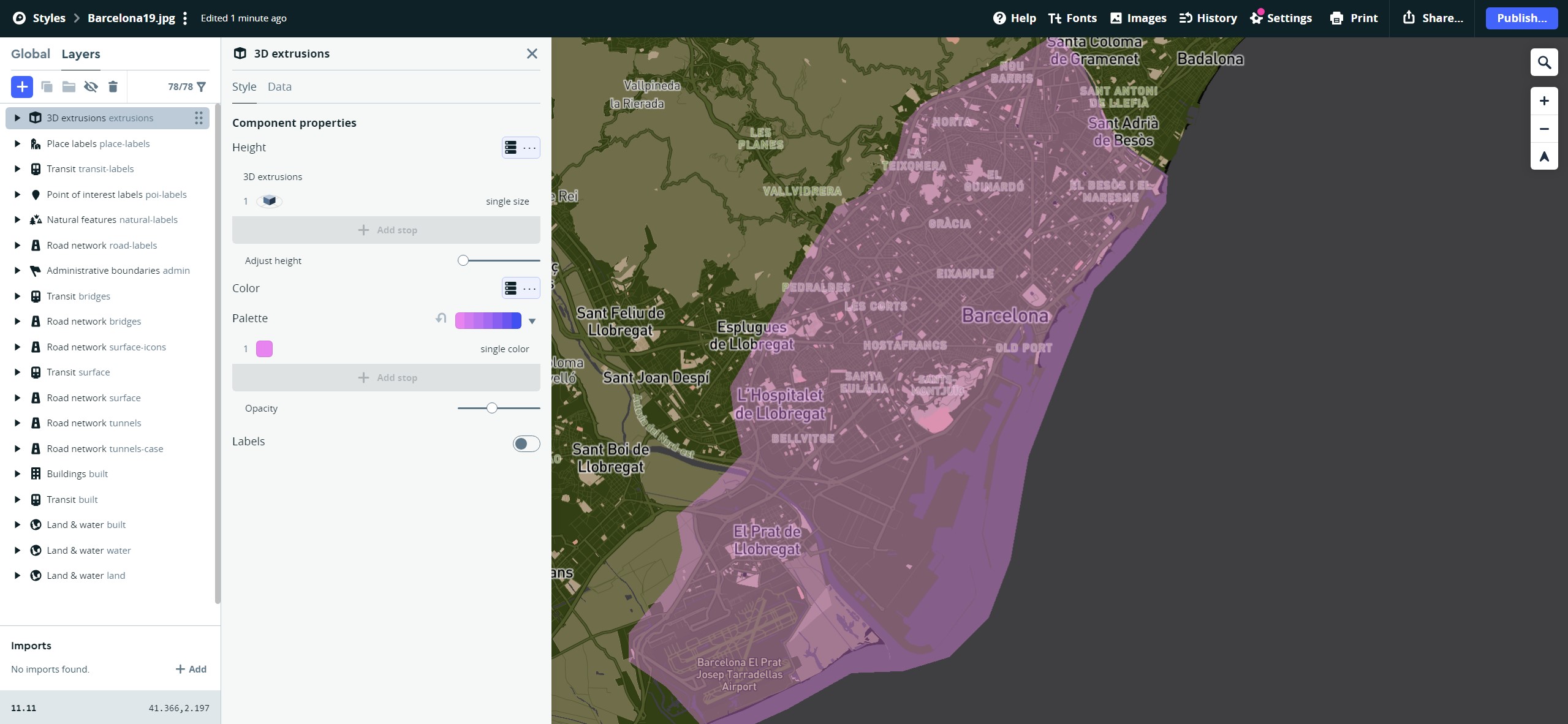This screenshot has width=1568, height=724.
Task: Reset map bearing with the compass icon
Action: tap(1544, 156)
